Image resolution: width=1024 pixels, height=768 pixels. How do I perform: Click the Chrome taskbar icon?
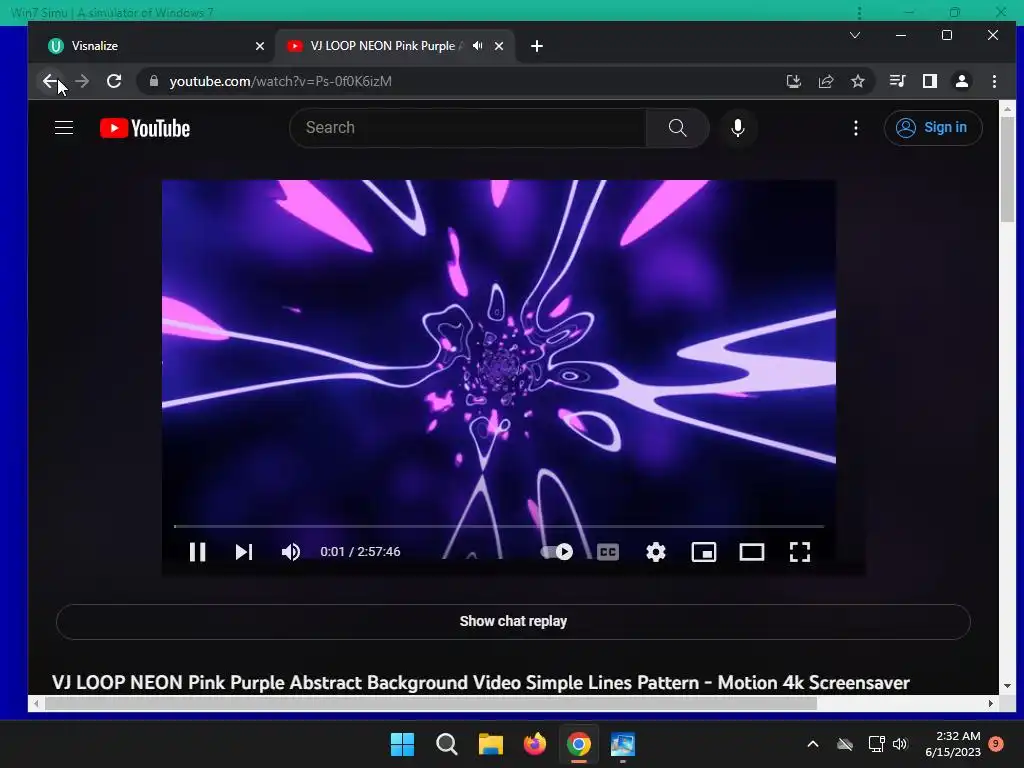pyautogui.click(x=579, y=744)
